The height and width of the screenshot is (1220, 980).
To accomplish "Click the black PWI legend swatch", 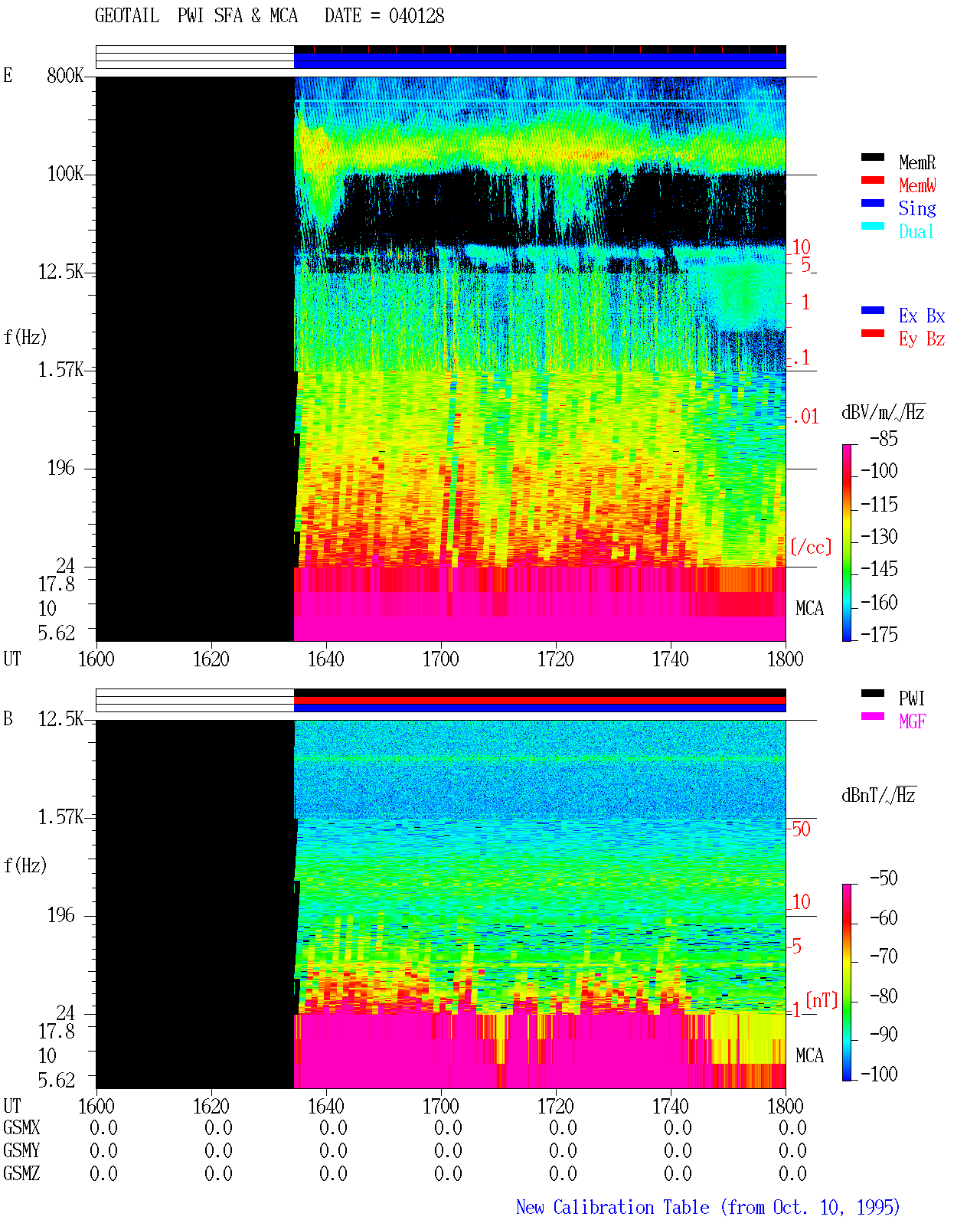I will pyautogui.click(x=873, y=693).
